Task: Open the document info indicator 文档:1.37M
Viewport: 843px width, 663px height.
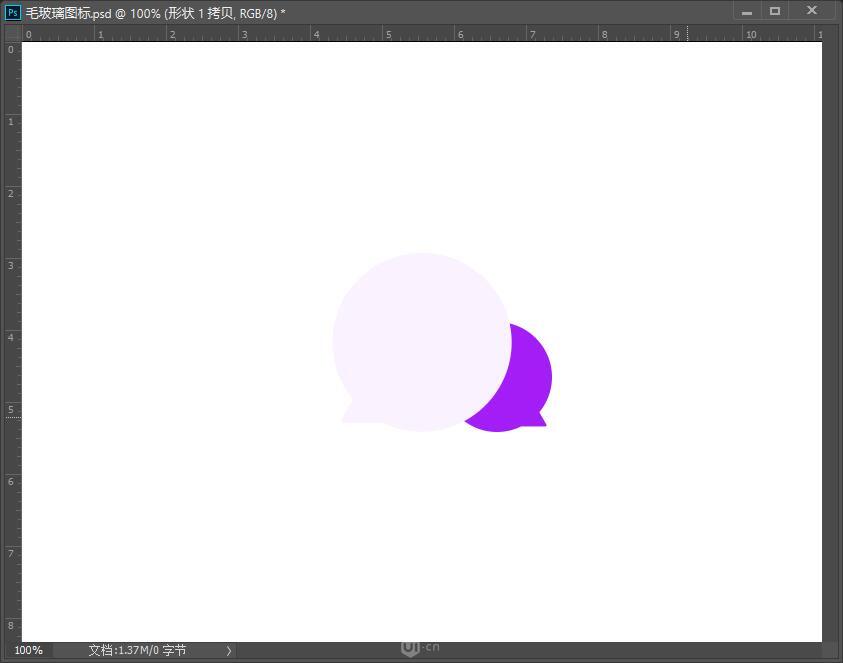Action: (x=135, y=650)
